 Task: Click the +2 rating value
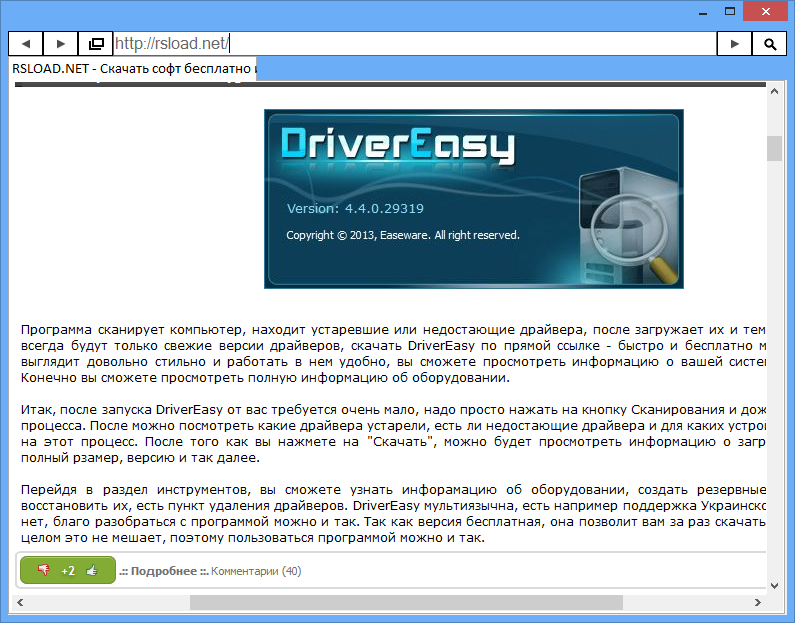68,571
